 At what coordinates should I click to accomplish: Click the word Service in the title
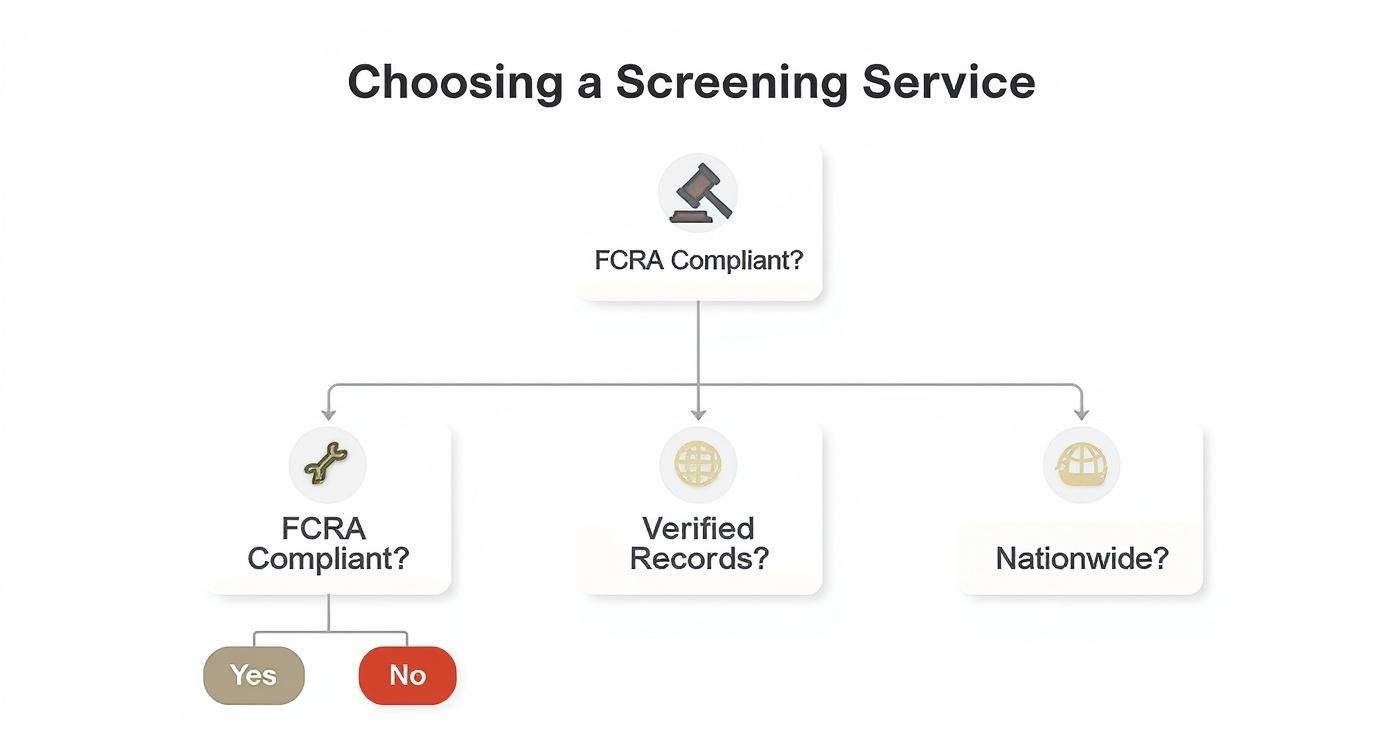(x=948, y=82)
